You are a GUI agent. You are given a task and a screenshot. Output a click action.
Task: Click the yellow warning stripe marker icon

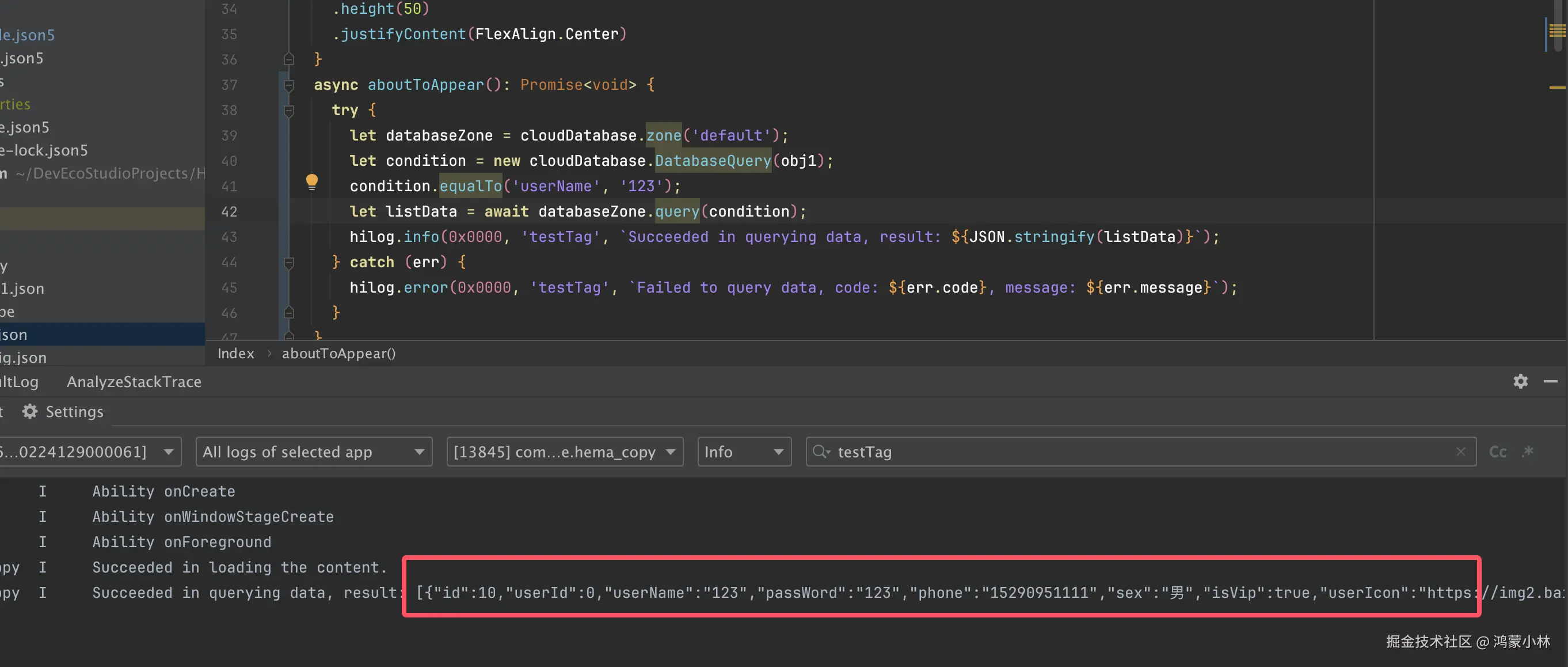[1556, 30]
